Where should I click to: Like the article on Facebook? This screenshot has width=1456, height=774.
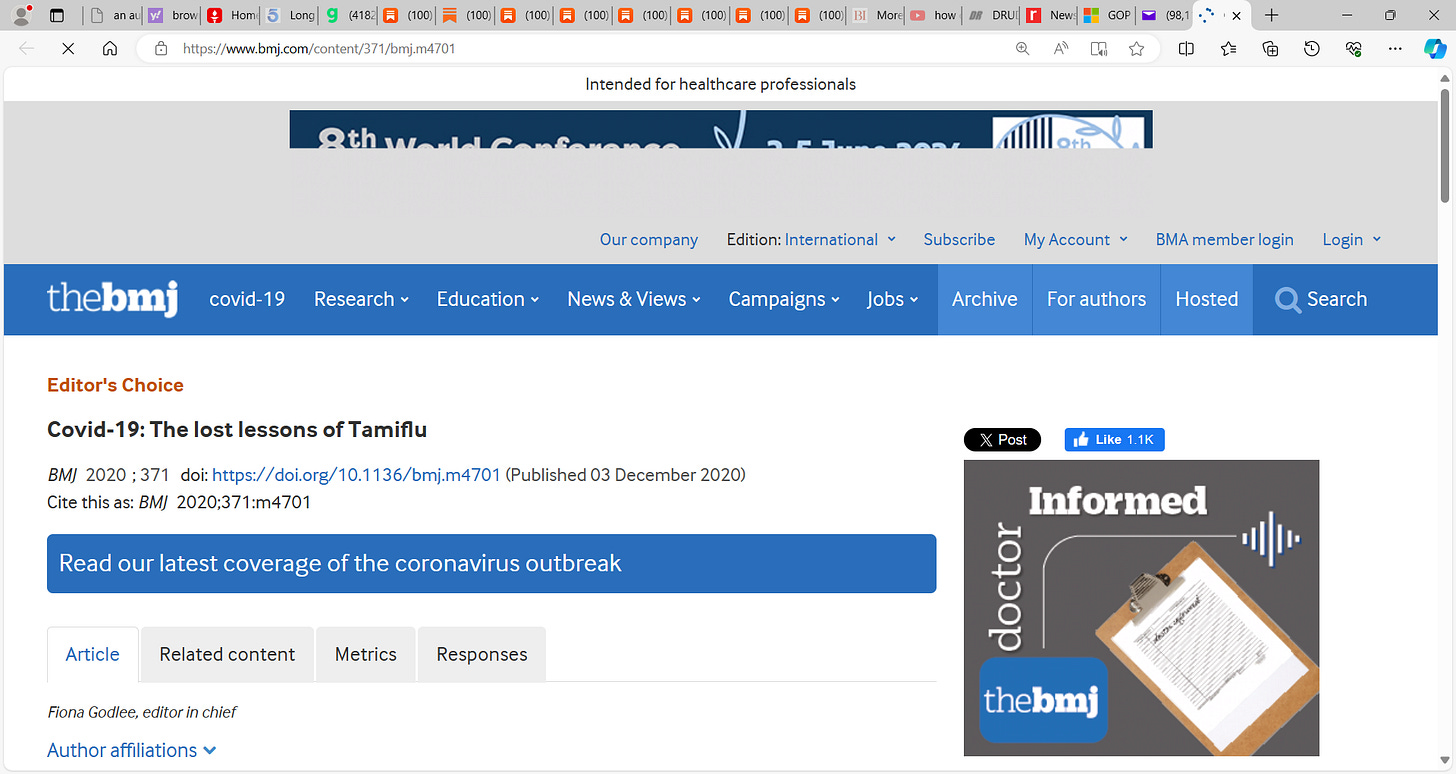click(x=1114, y=439)
